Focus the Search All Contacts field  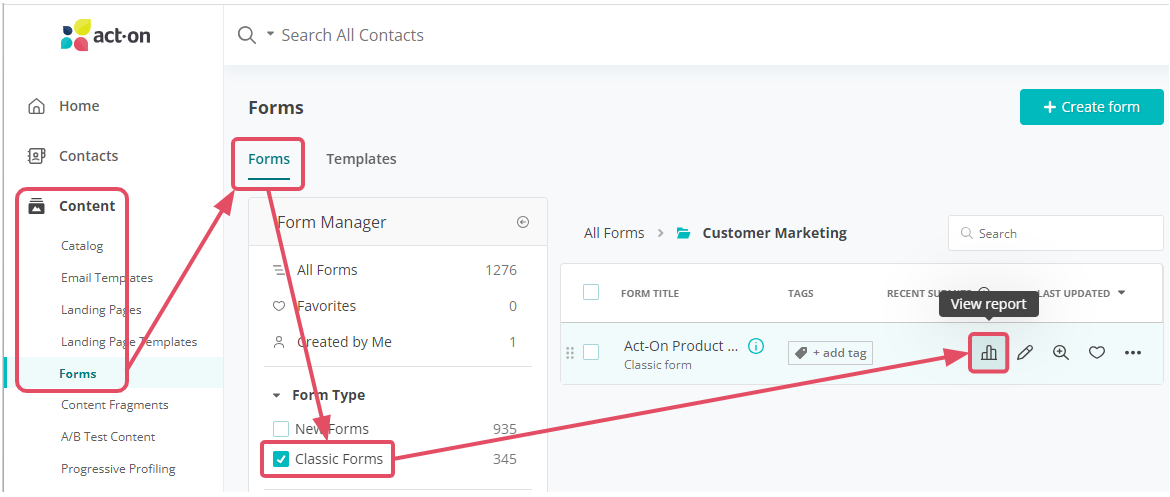[352, 35]
